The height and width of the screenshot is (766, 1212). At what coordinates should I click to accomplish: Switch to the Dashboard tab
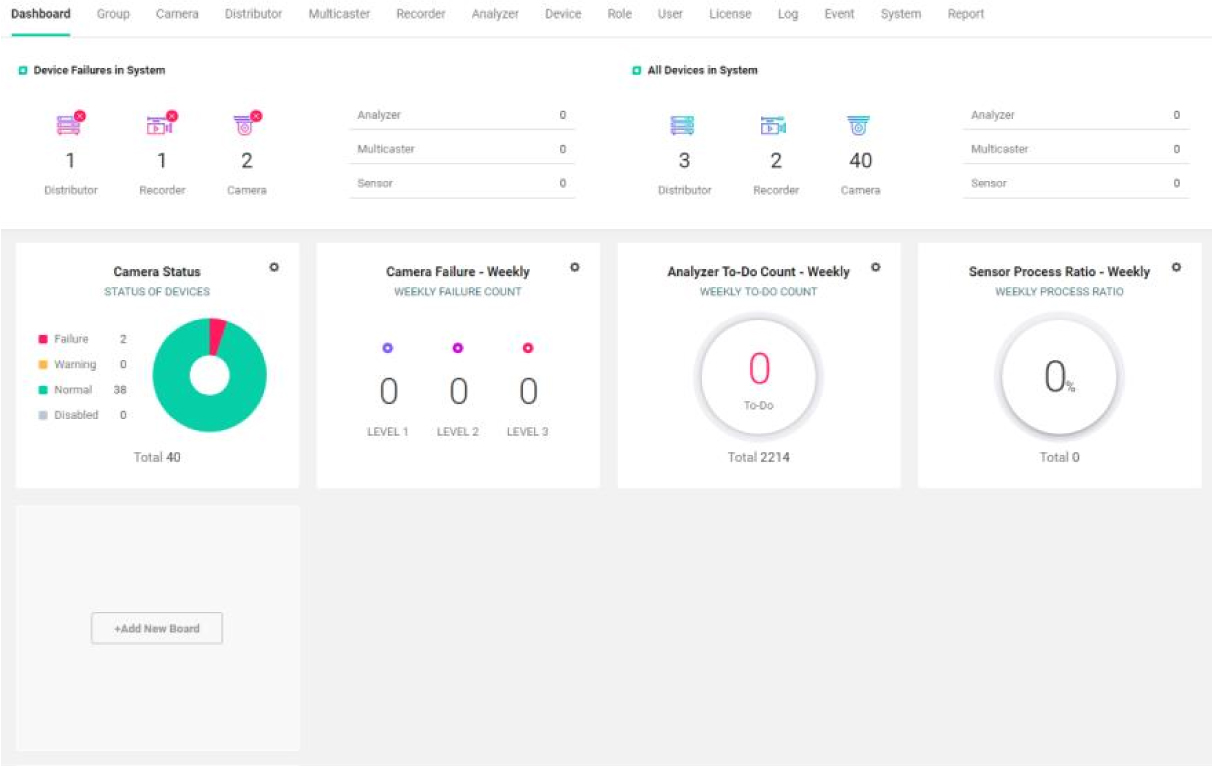coord(41,14)
